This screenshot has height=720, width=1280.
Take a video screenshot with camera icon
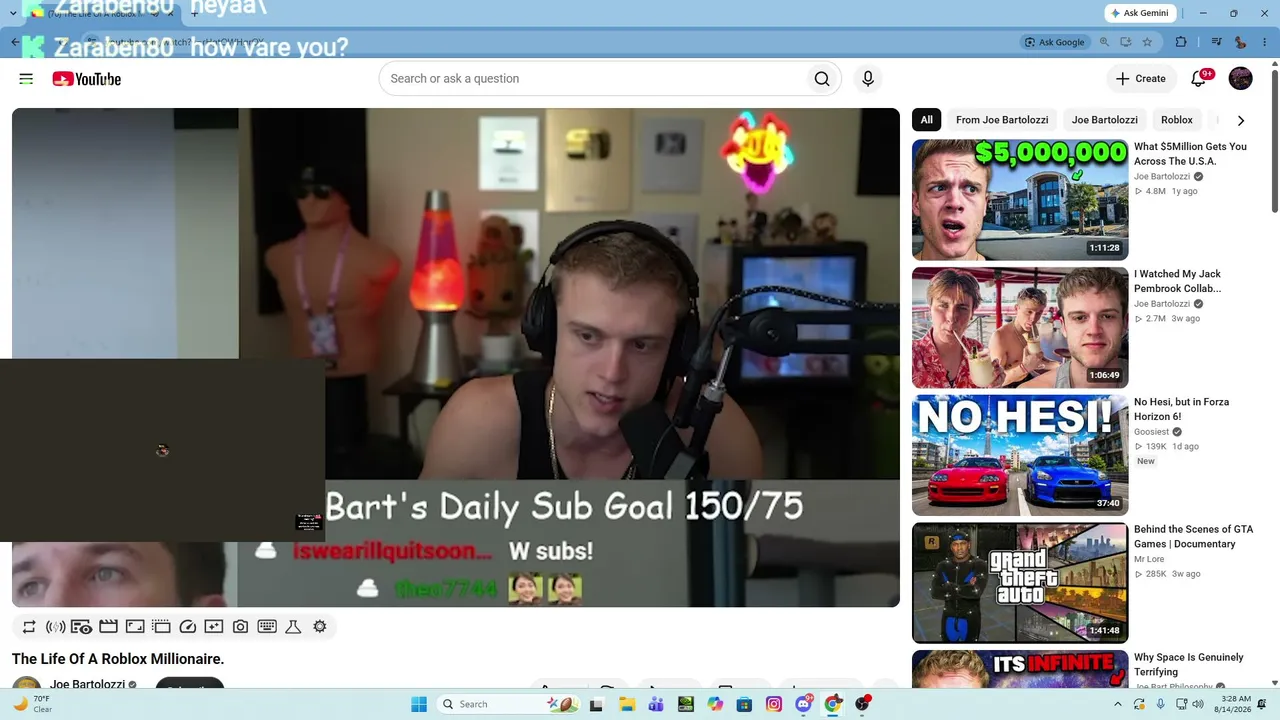coord(240,627)
